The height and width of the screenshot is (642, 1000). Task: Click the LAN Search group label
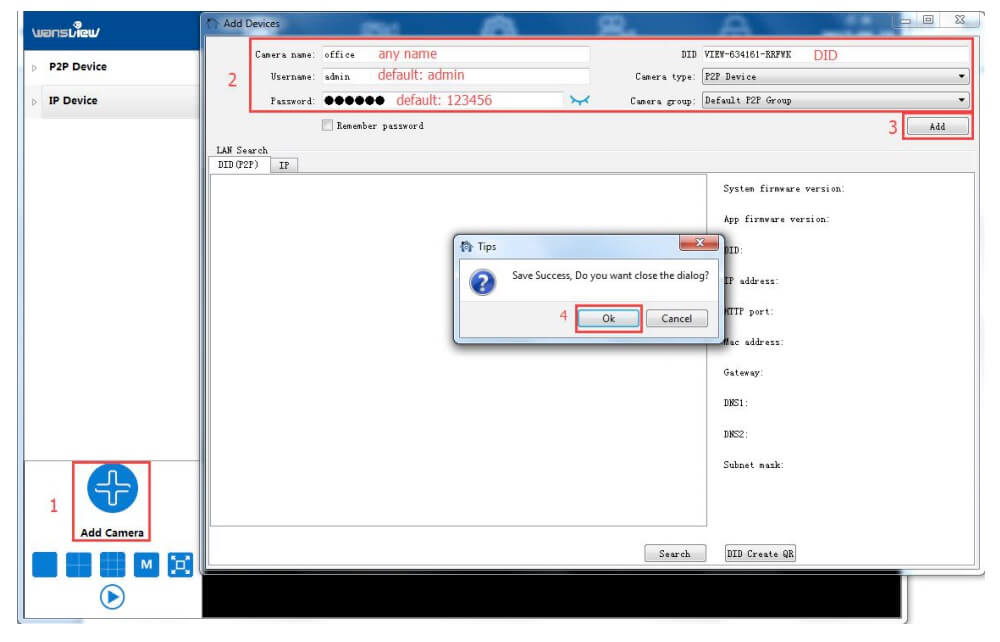click(242, 150)
